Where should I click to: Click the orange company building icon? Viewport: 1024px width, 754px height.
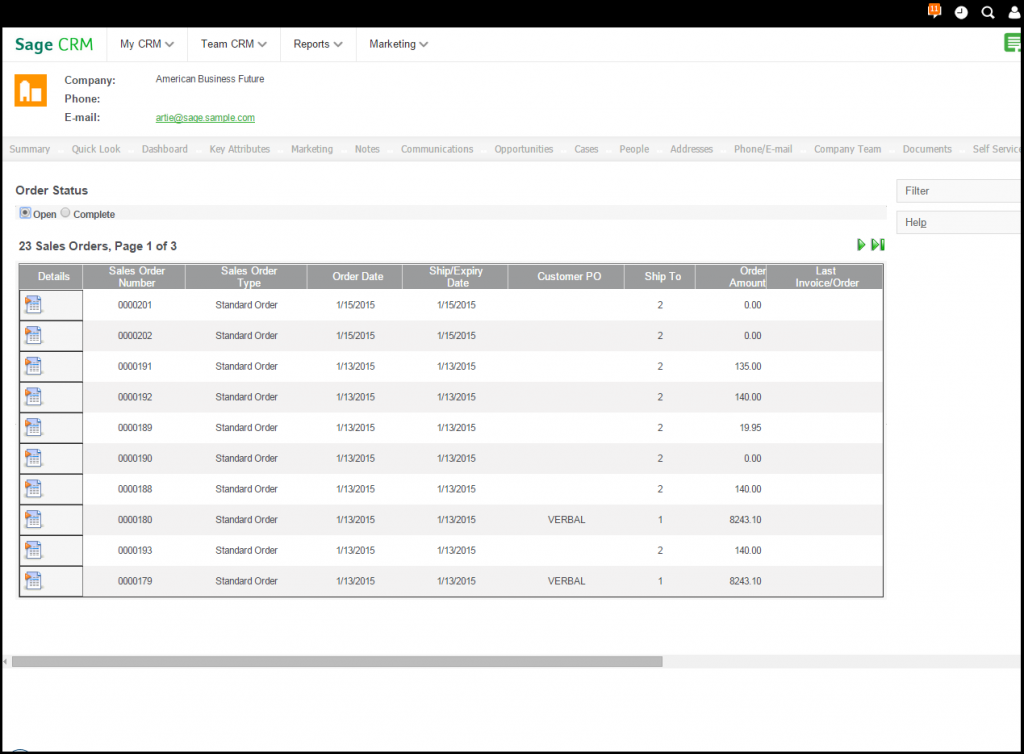[x=30, y=90]
